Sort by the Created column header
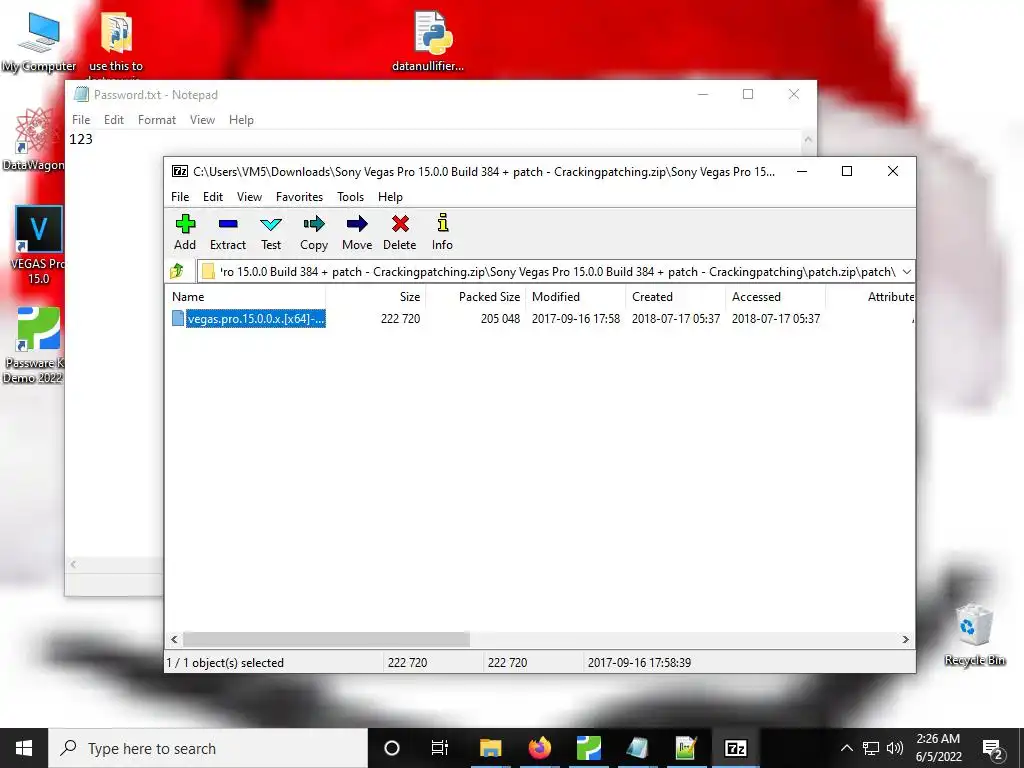 (675, 296)
